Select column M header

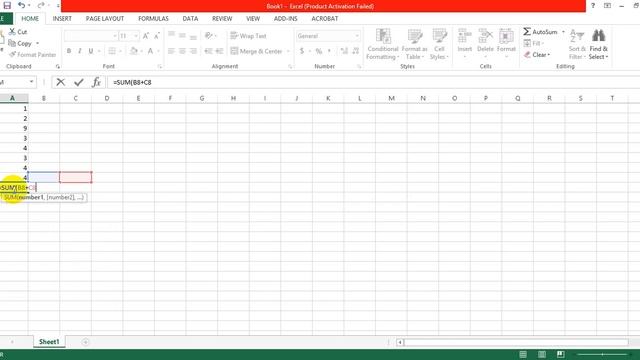(391, 98)
